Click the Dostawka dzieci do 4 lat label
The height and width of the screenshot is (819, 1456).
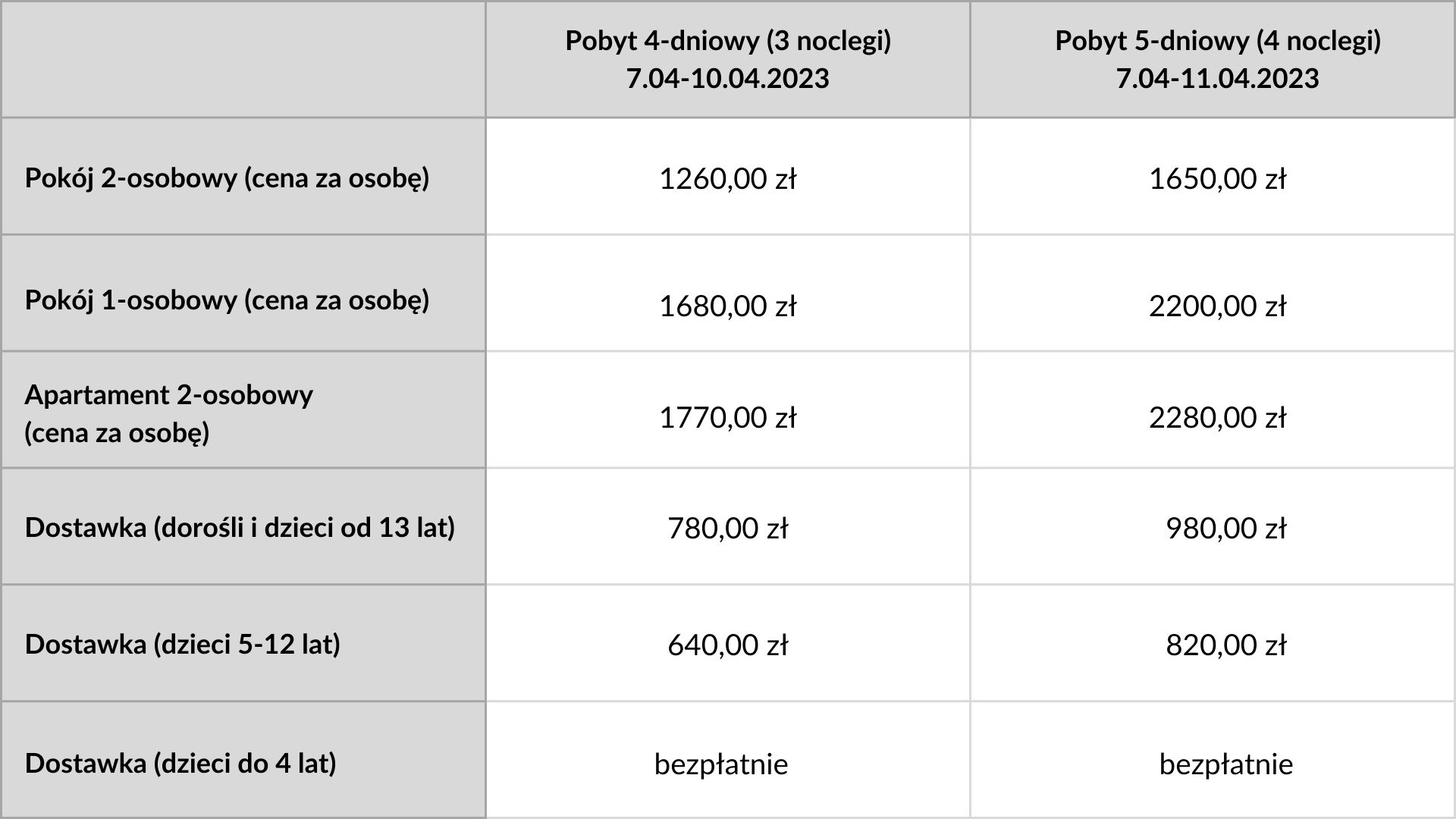[x=180, y=762]
